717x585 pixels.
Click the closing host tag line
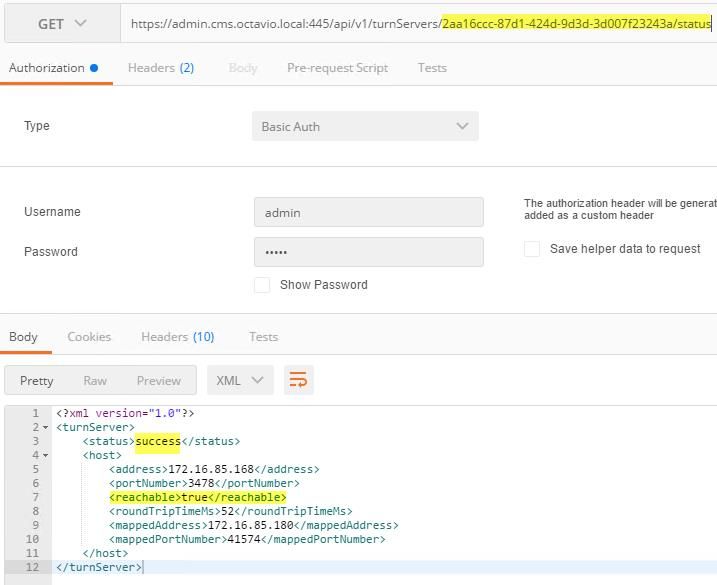pyautogui.click(x=105, y=553)
